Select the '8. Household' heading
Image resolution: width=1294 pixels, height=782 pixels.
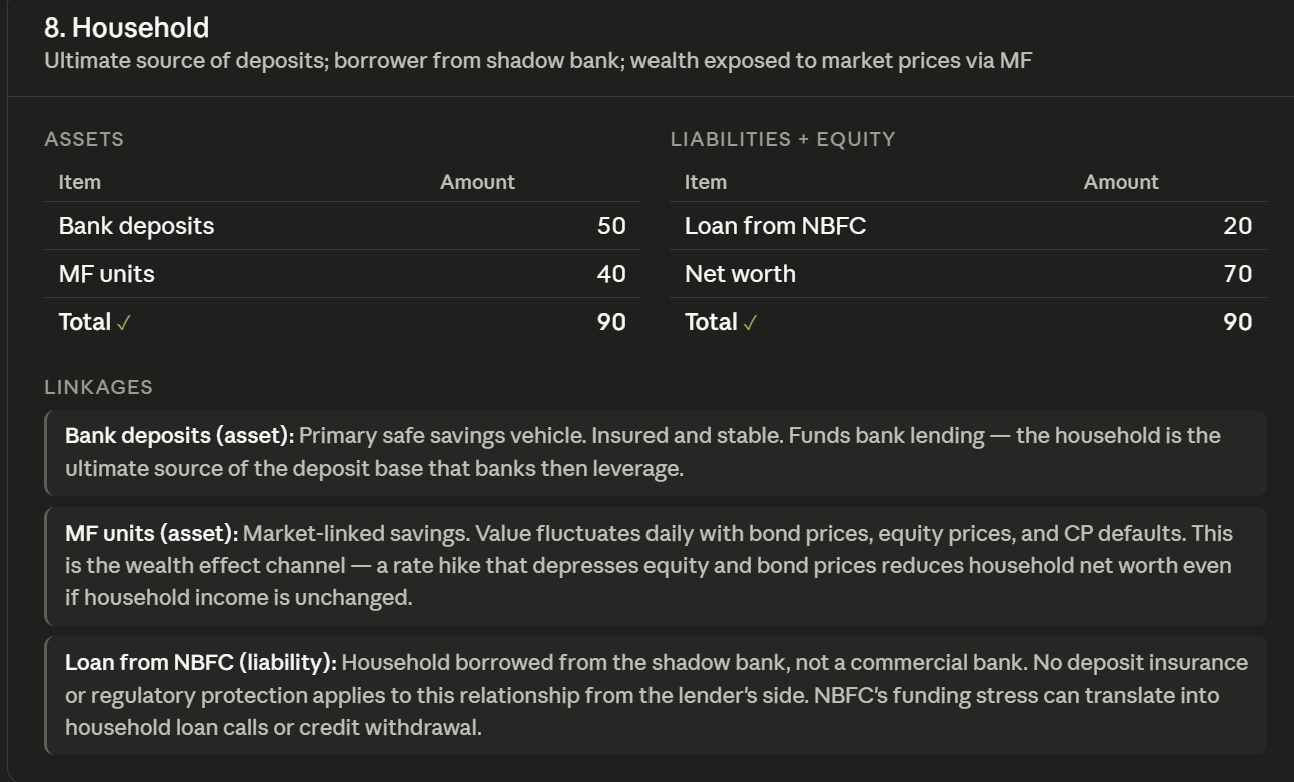127,27
